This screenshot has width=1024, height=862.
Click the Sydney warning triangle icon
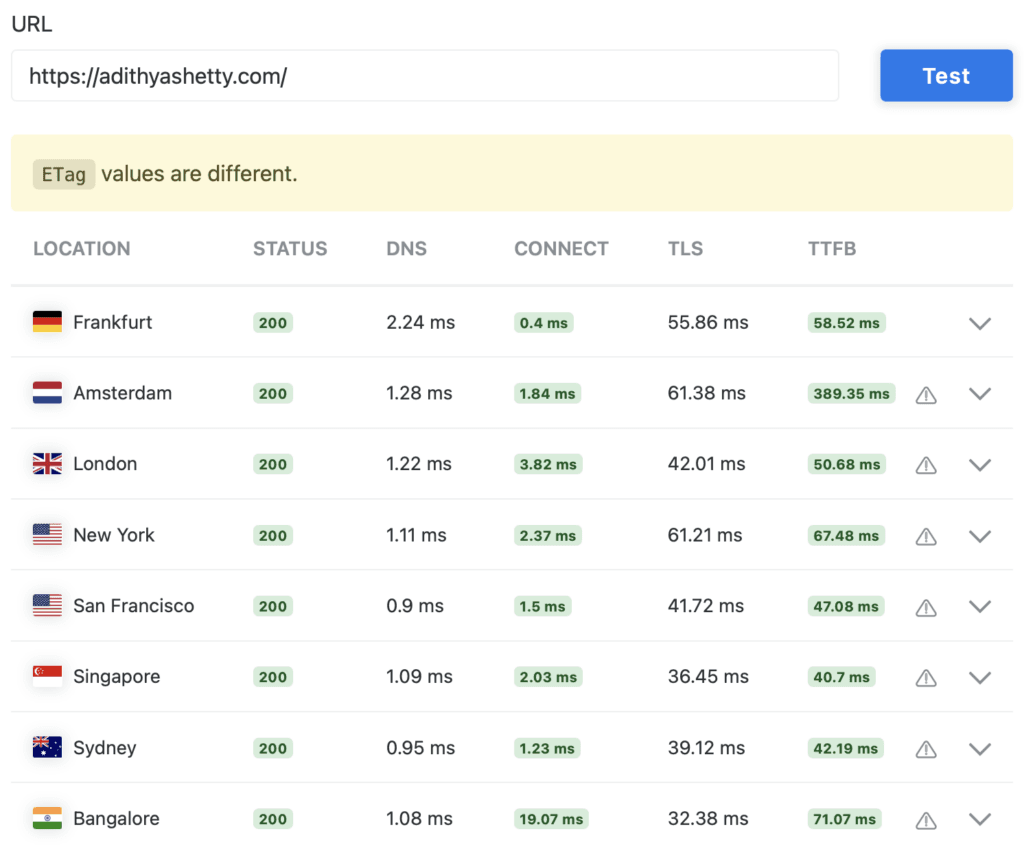coord(926,749)
